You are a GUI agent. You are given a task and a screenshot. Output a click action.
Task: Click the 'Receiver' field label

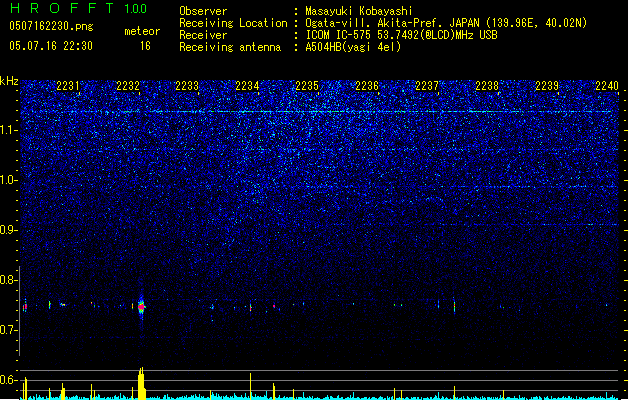pyautogui.click(x=203, y=35)
